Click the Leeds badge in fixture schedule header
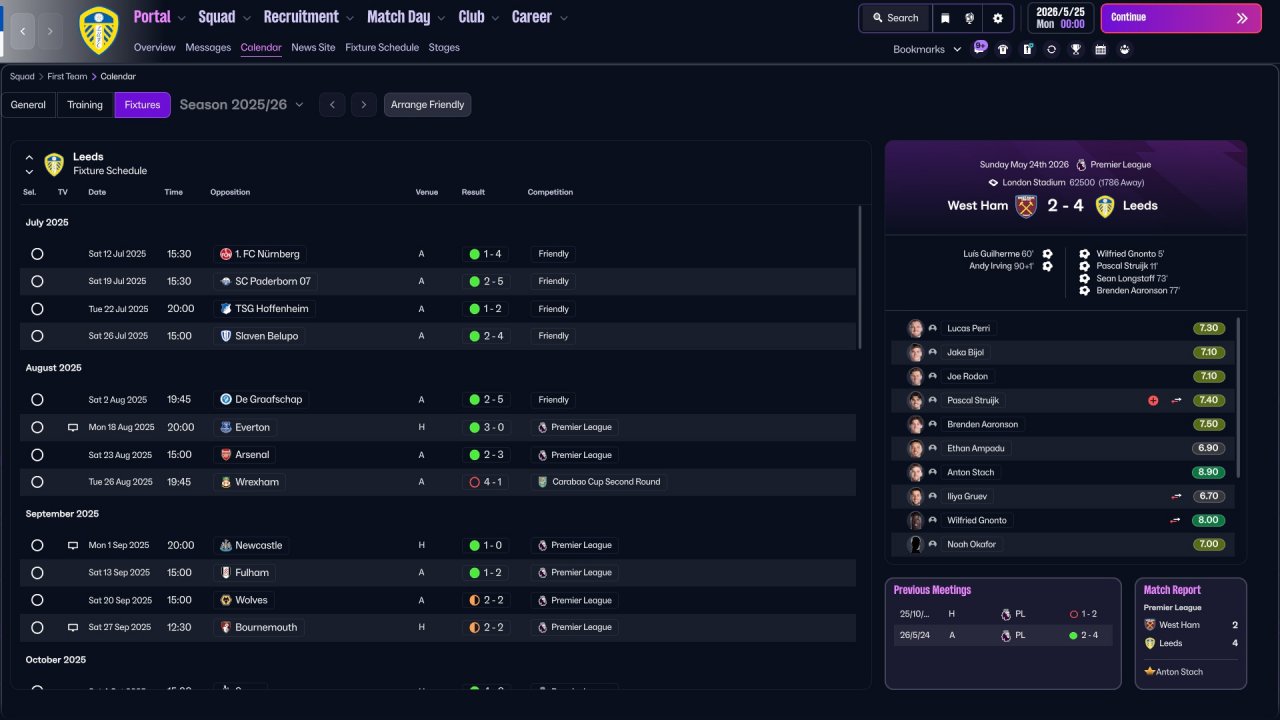Viewport: 1280px width, 720px height. [55, 164]
